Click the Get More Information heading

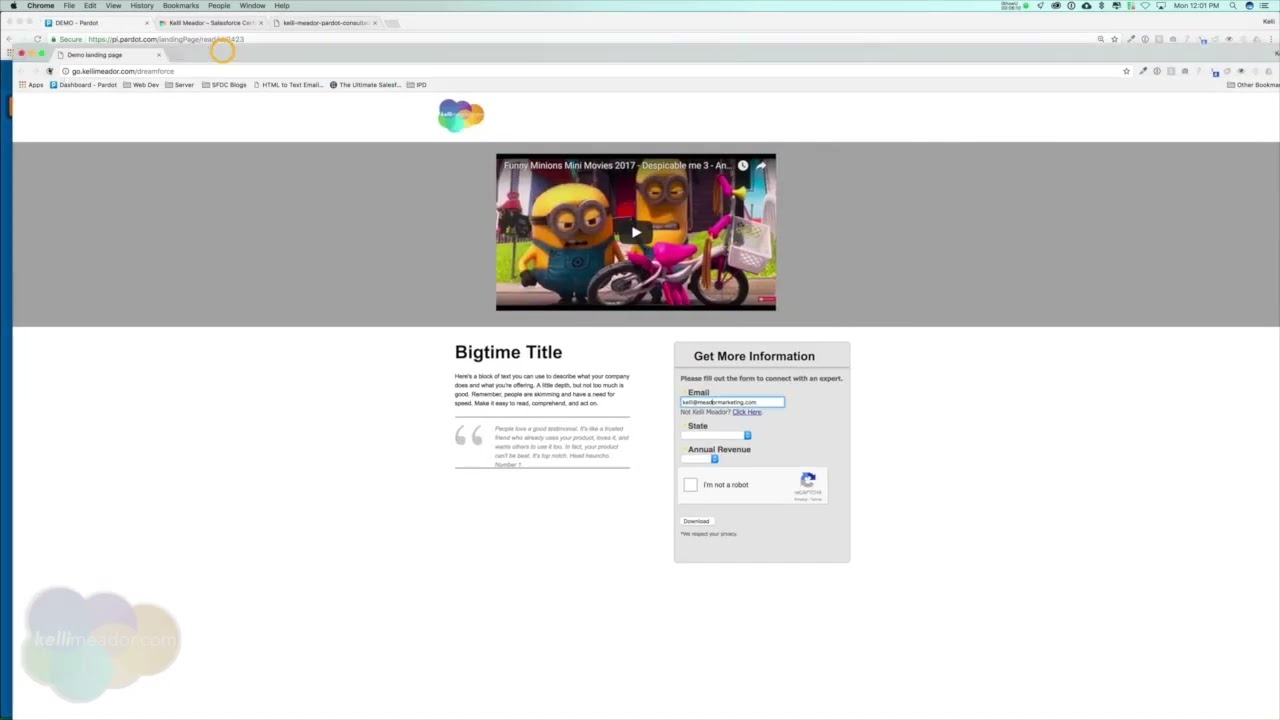pos(754,356)
